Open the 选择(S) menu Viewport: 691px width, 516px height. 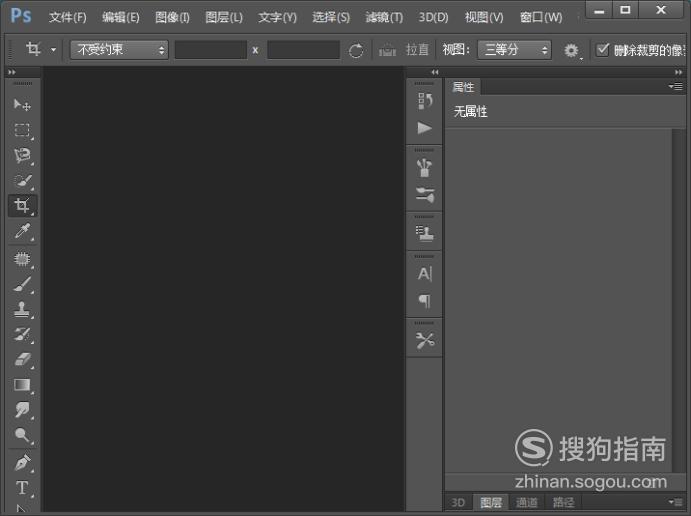331,17
